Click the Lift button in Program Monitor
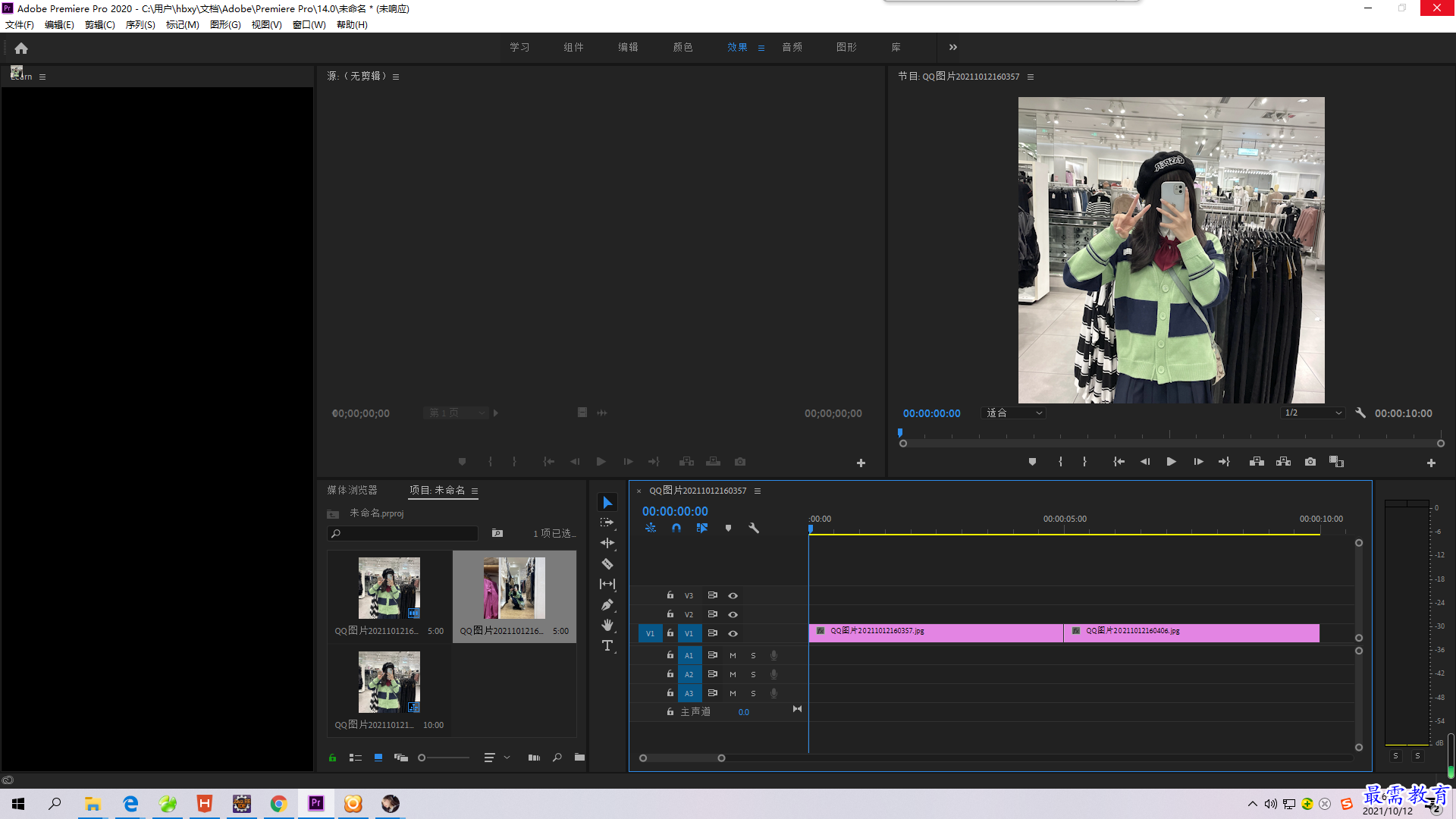The height and width of the screenshot is (819, 1456). tap(1257, 462)
